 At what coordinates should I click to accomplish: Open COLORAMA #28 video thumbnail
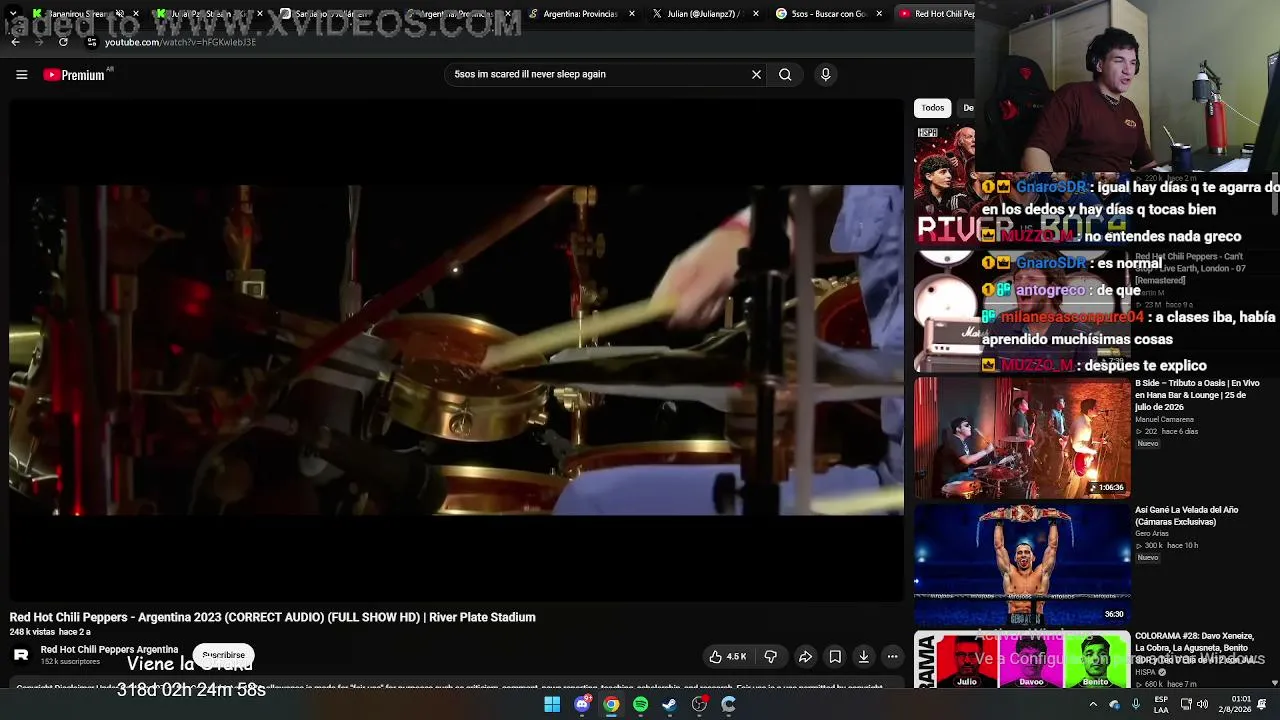(1022, 660)
